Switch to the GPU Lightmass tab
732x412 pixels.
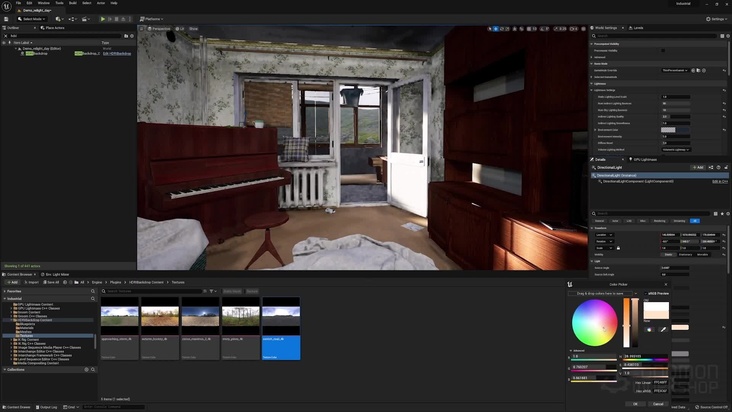[644, 160]
